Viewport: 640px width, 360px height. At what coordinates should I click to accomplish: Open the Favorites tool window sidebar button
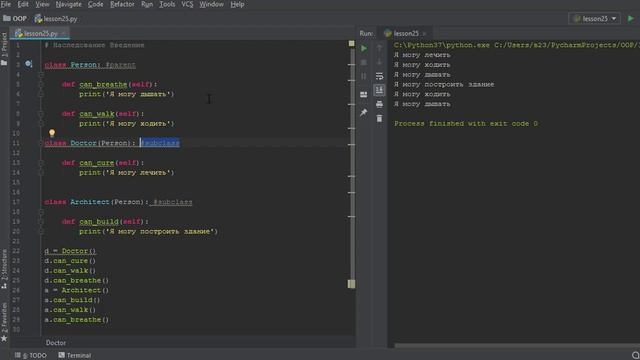(4, 322)
